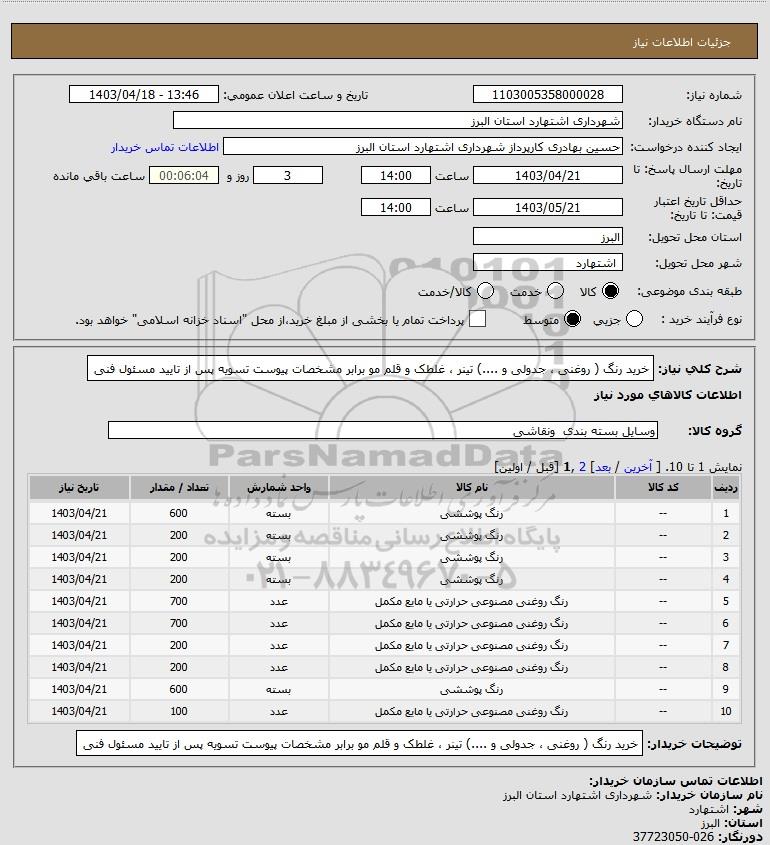The height and width of the screenshot is (845, 770).
Task: Select the جزیی purchase type radio
Action: [x=634, y=320]
